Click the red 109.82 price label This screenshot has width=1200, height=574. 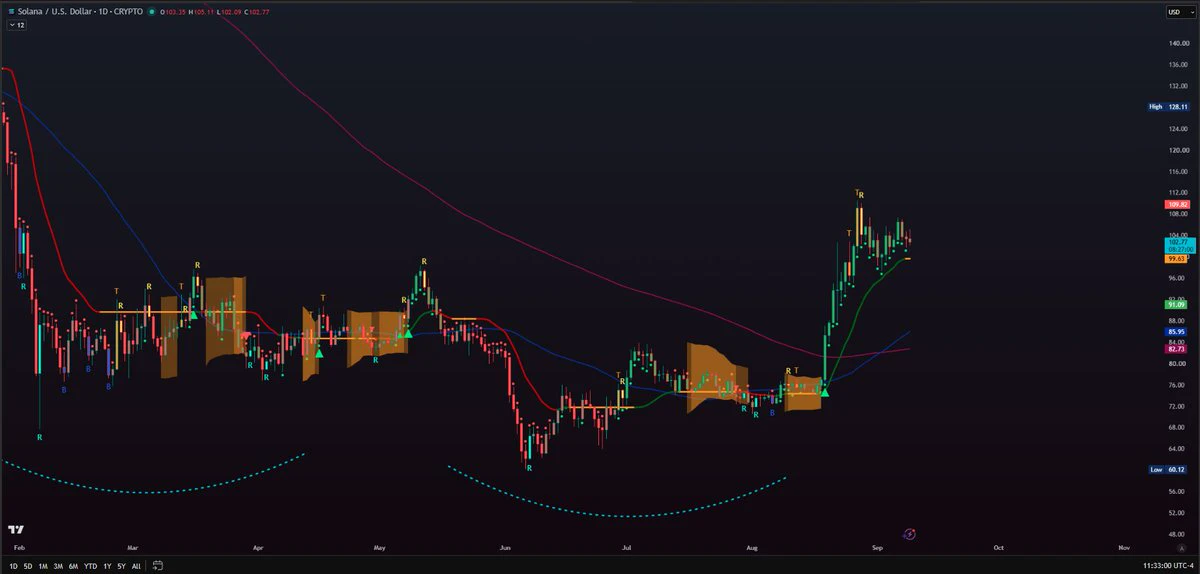pos(1177,204)
